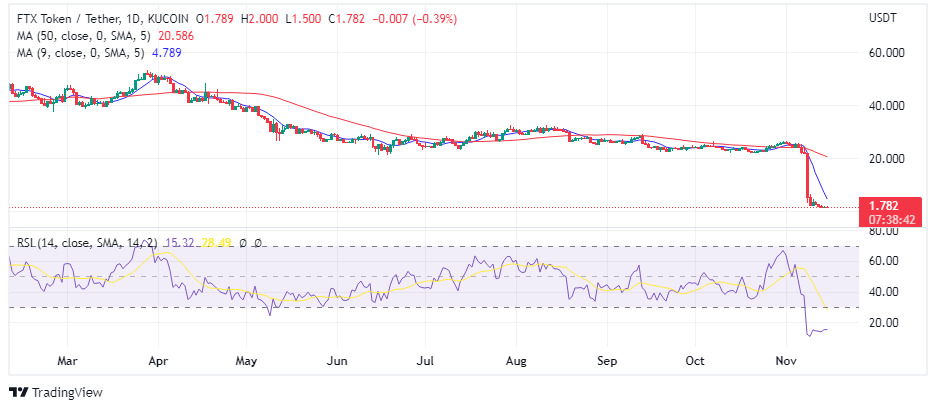Click the RSI 20.00 axis label
The height and width of the screenshot is (410, 937).
coord(883,323)
